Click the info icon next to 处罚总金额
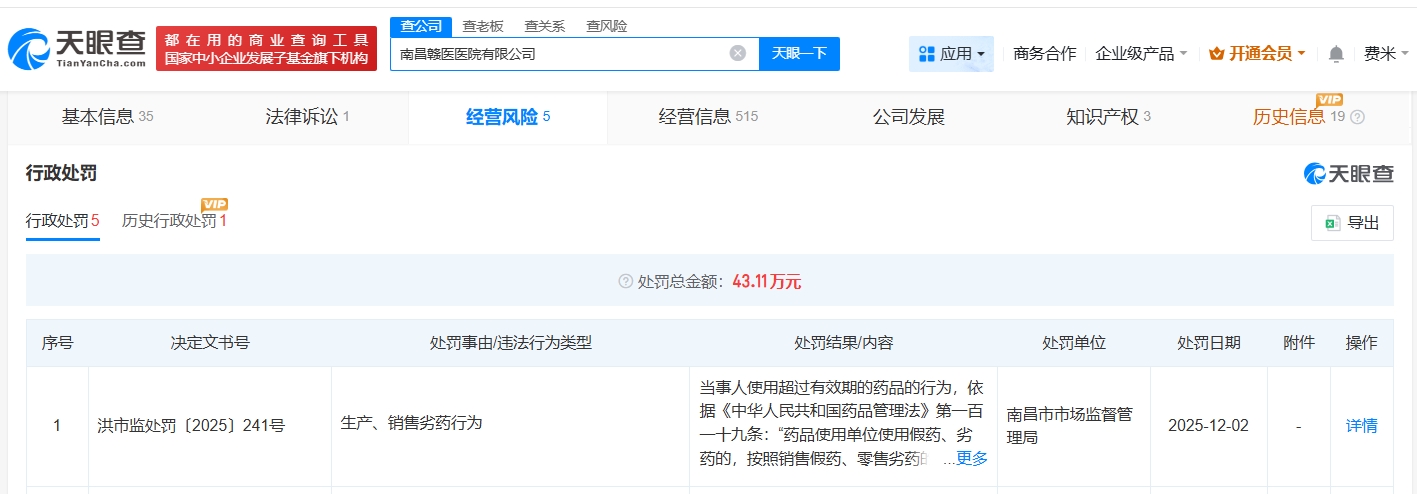This screenshot has height=494, width=1417. [x=626, y=282]
